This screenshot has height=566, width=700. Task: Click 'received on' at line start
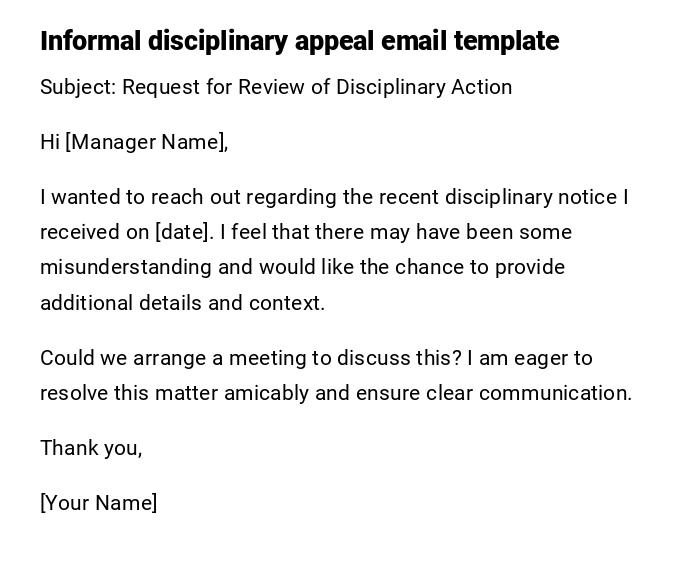pos(94,232)
